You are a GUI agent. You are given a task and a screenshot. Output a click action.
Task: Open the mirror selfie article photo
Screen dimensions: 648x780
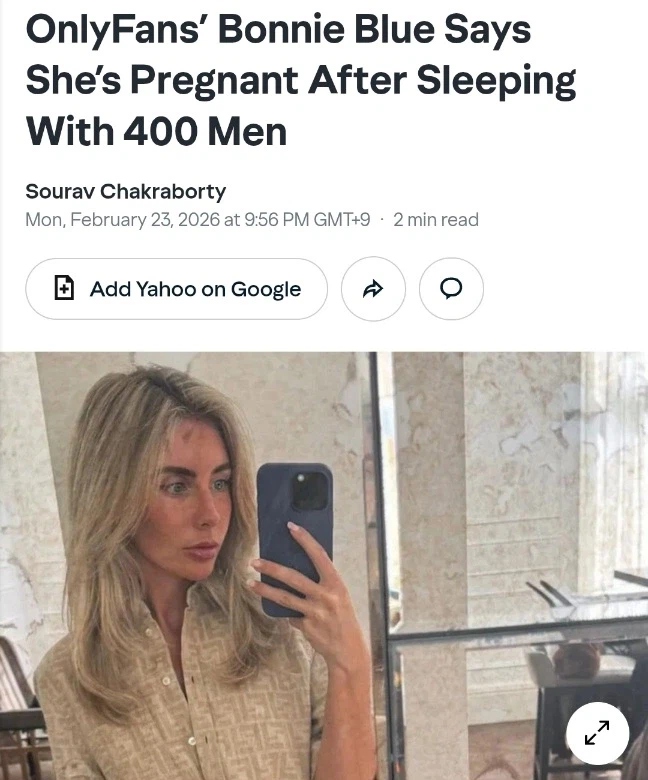324,566
